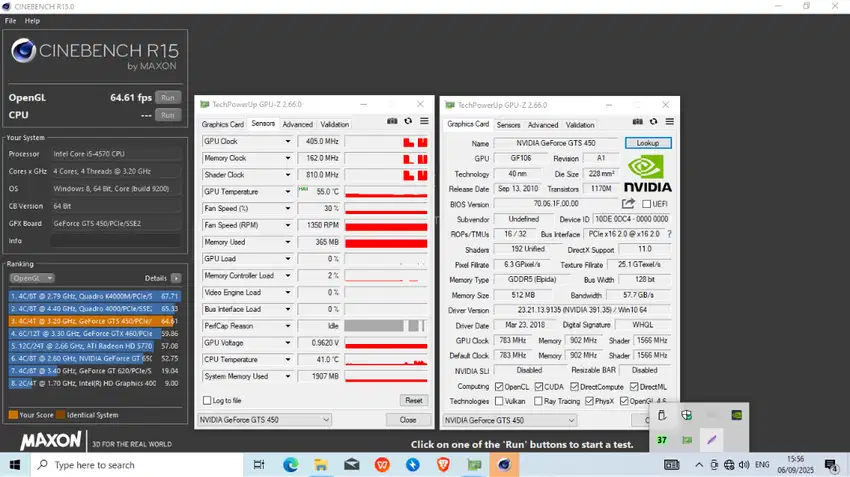Open Memory Used sensor dropdown
This screenshot has width=850, height=477.
coord(288,242)
